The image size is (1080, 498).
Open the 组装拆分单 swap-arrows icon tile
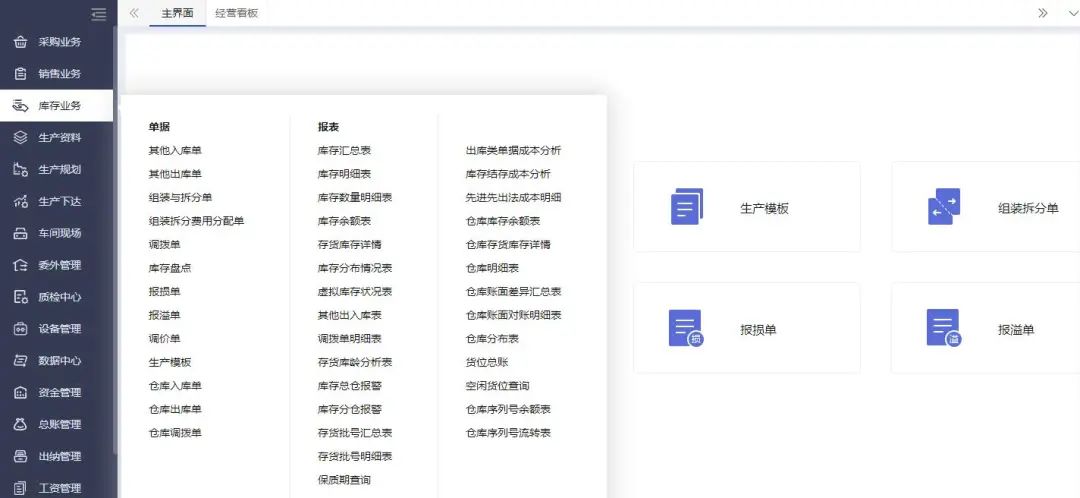click(944, 207)
